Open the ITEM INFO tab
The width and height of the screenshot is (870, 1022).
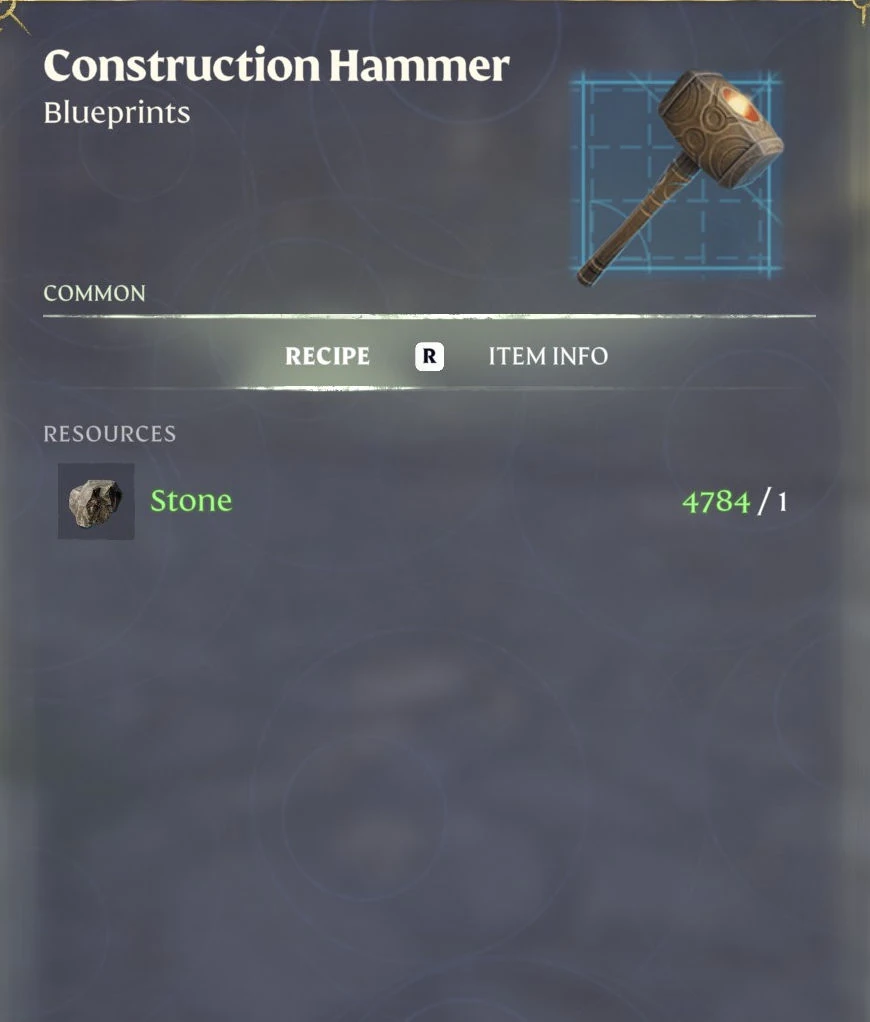[x=548, y=356]
